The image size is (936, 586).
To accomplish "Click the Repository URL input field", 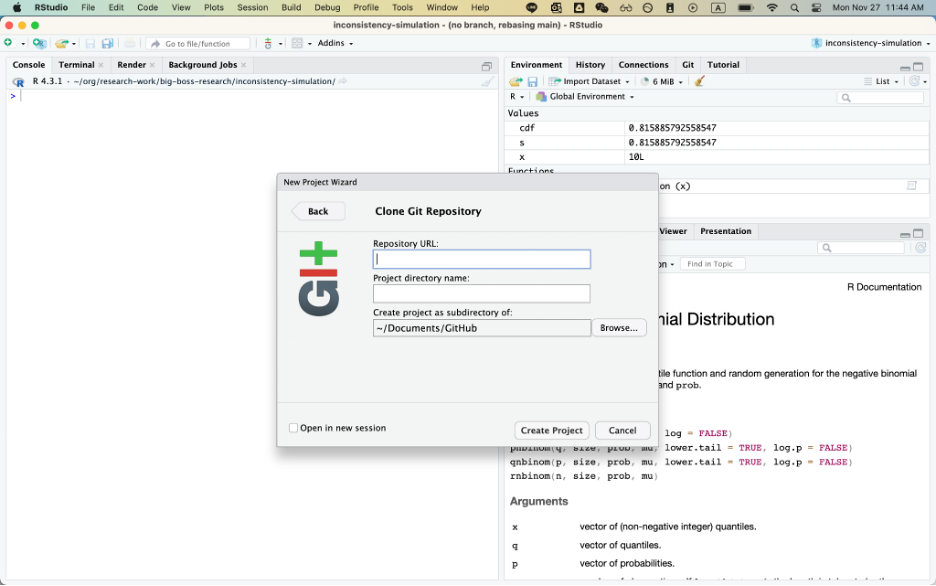I will click(482, 259).
